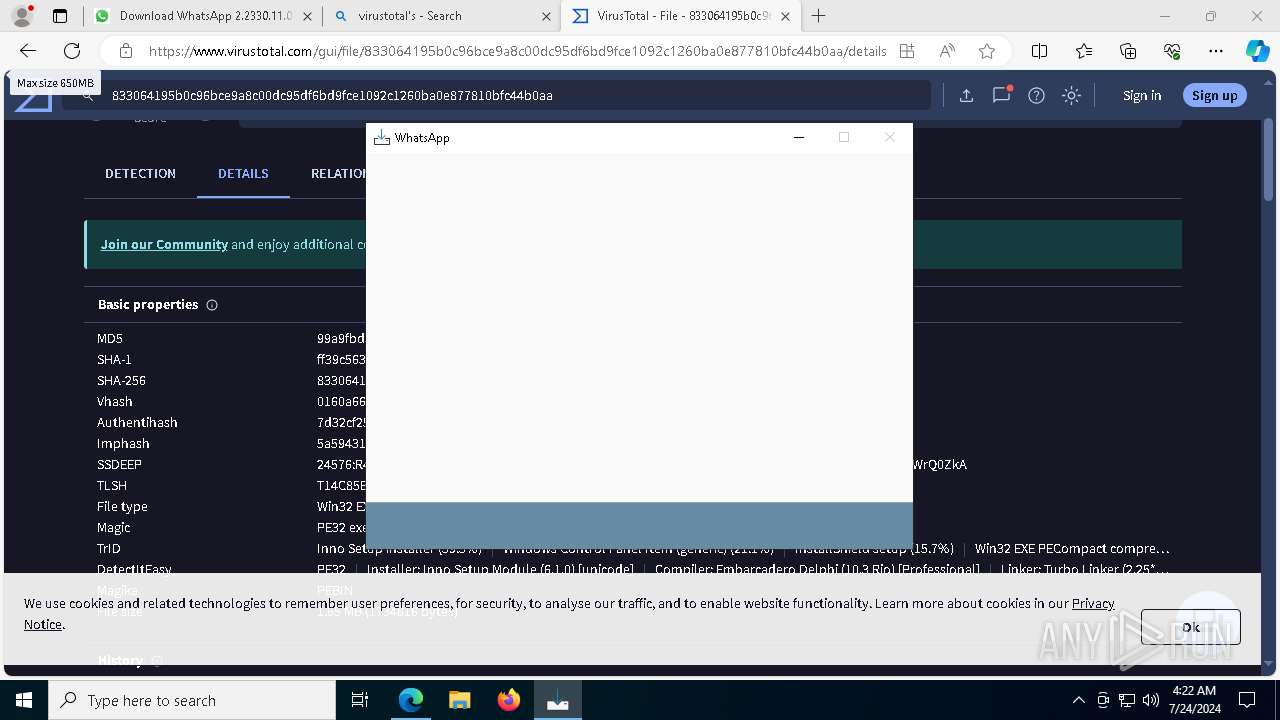Open volume control in tray
The width and height of the screenshot is (1280, 720).
tap(1151, 700)
